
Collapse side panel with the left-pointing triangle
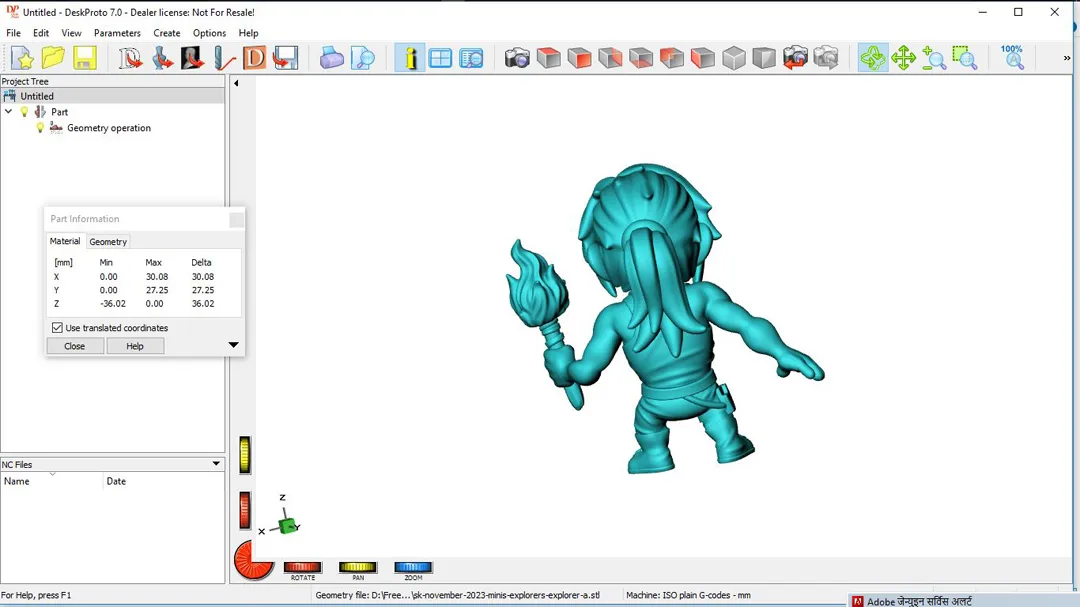tap(236, 83)
